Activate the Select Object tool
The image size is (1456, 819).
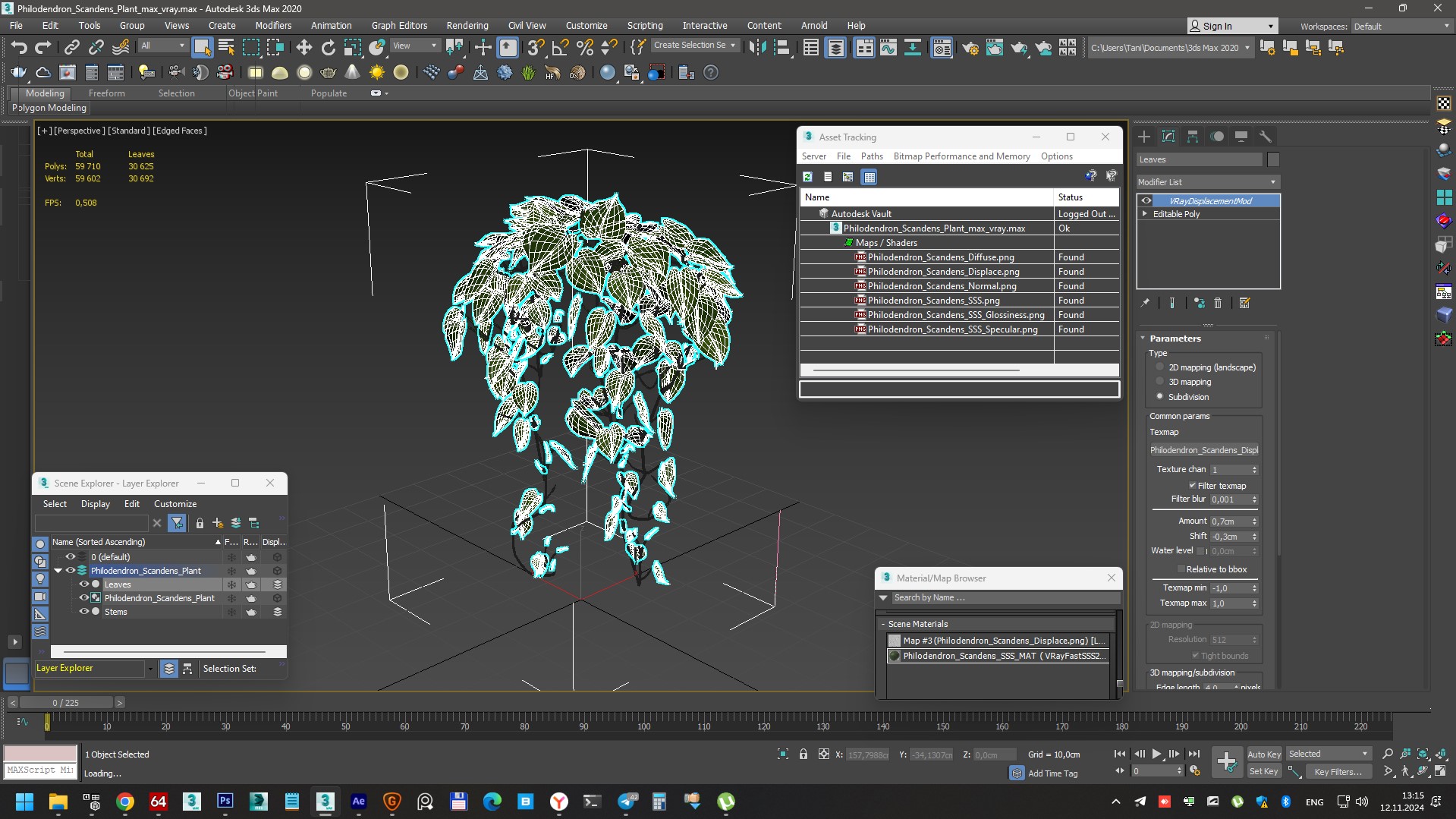pos(202,48)
